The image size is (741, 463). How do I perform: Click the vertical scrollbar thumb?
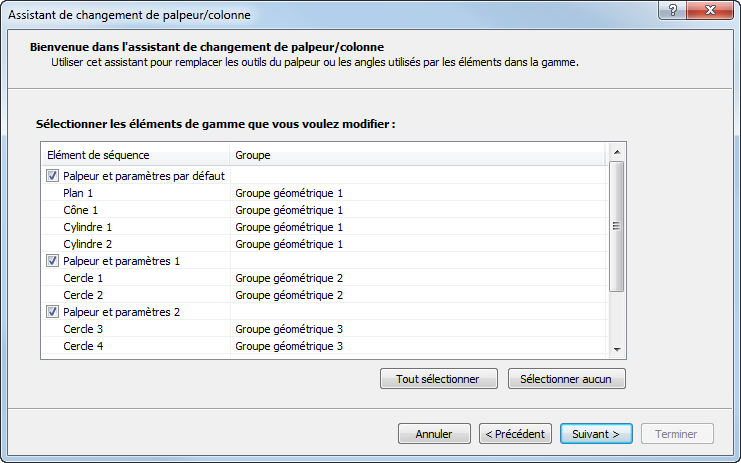point(617,226)
